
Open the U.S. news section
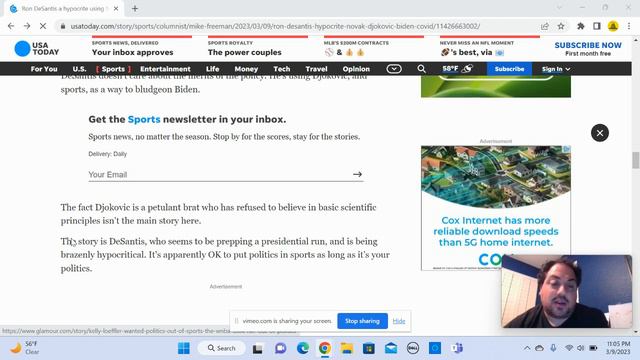point(79,69)
